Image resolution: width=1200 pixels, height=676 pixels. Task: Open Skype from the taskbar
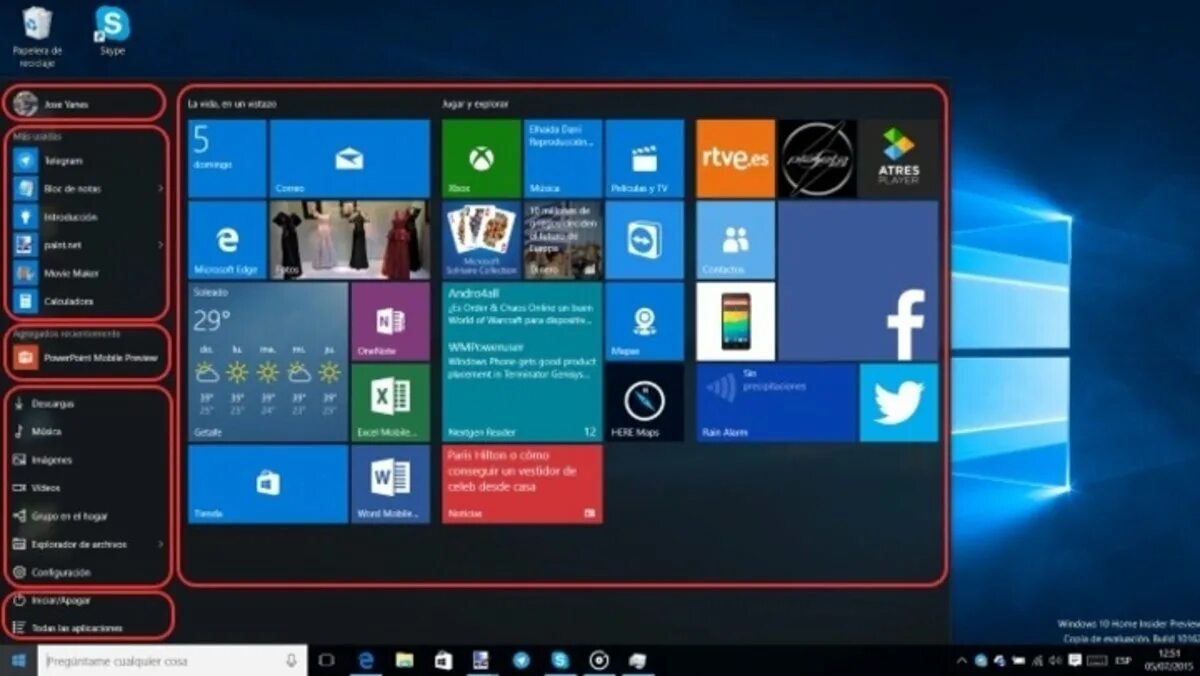560,660
